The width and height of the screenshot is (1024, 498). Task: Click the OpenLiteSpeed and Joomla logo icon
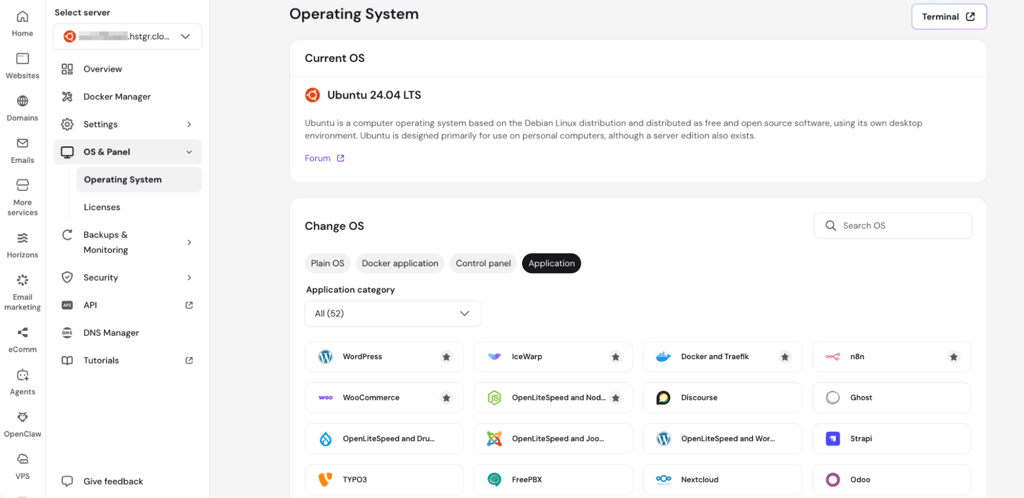(494, 439)
